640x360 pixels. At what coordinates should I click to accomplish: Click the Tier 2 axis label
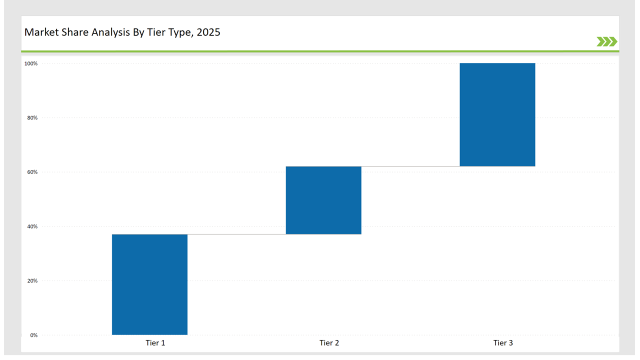tap(329, 343)
